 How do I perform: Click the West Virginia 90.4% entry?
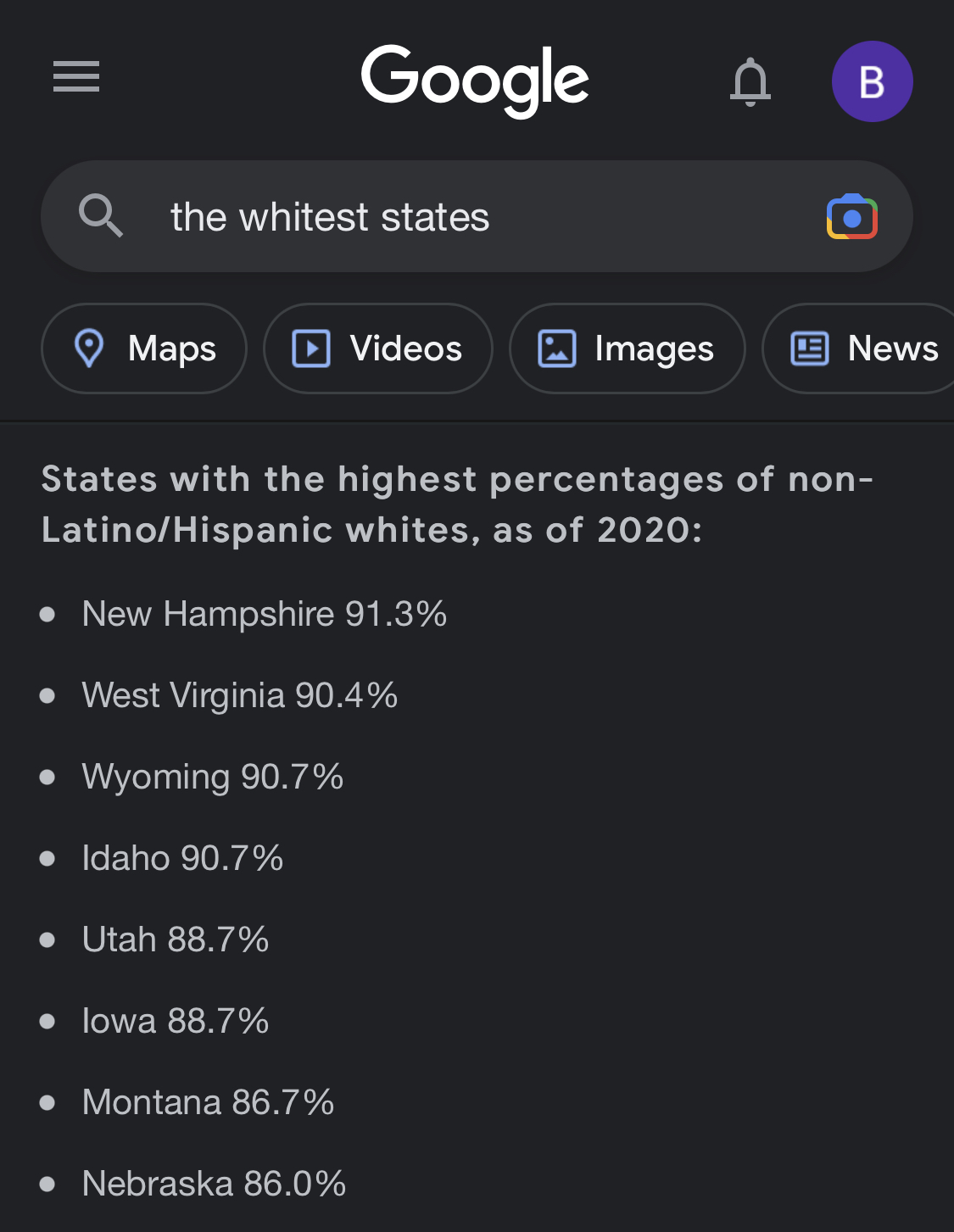240,695
